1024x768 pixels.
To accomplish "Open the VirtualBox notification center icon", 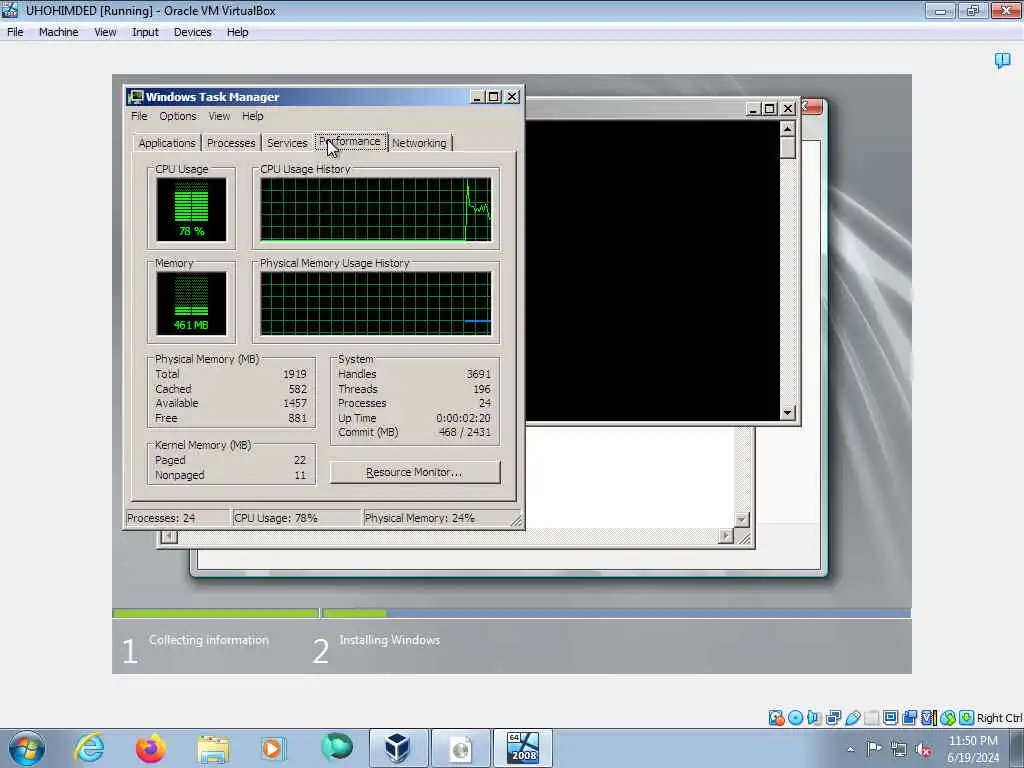I will (1002, 61).
